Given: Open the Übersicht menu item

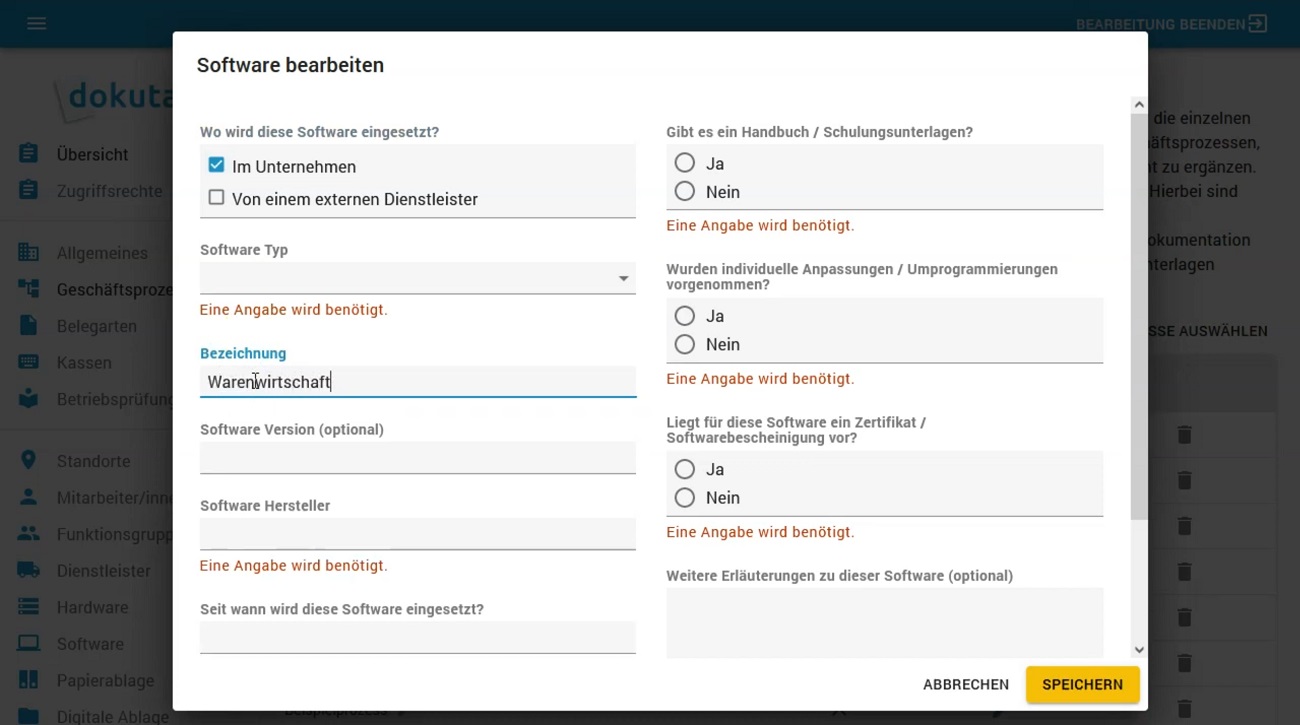Looking at the screenshot, I should (92, 154).
